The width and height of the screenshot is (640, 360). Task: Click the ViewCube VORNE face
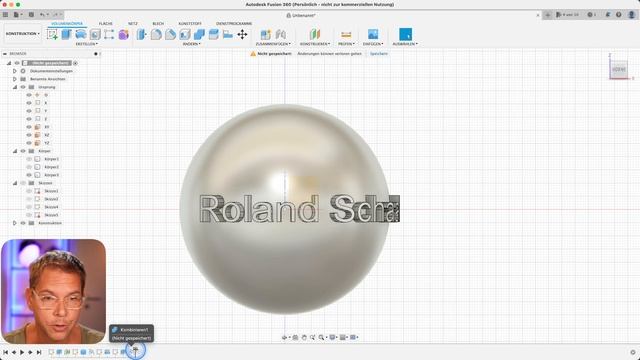tap(619, 69)
